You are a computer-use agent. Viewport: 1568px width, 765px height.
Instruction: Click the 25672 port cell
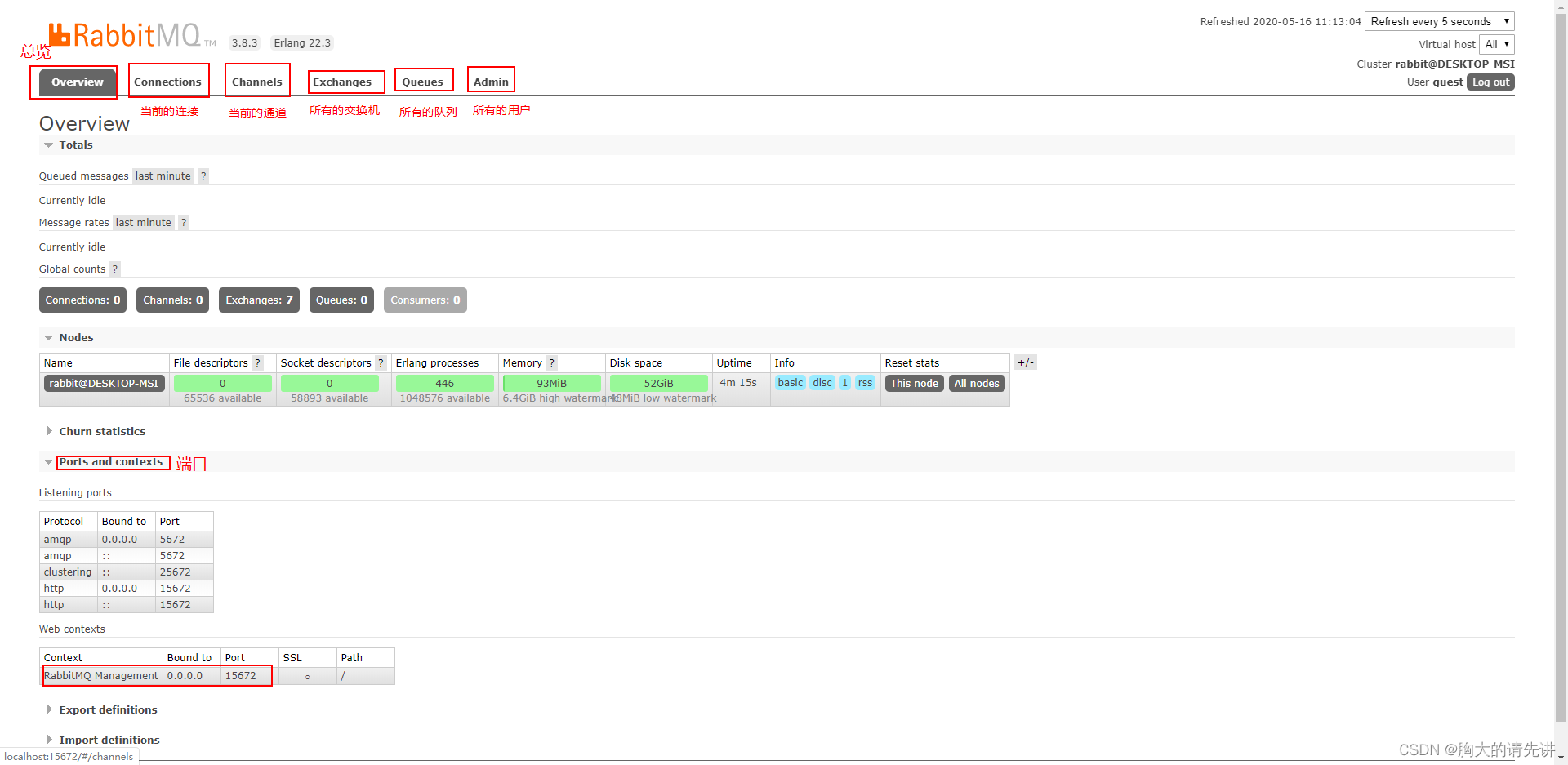point(184,572)
